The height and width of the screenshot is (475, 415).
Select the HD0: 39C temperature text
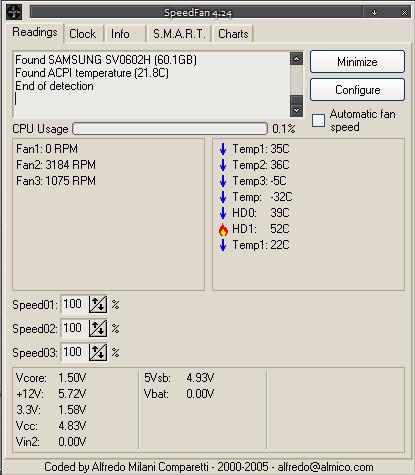[x=261, y=213]
